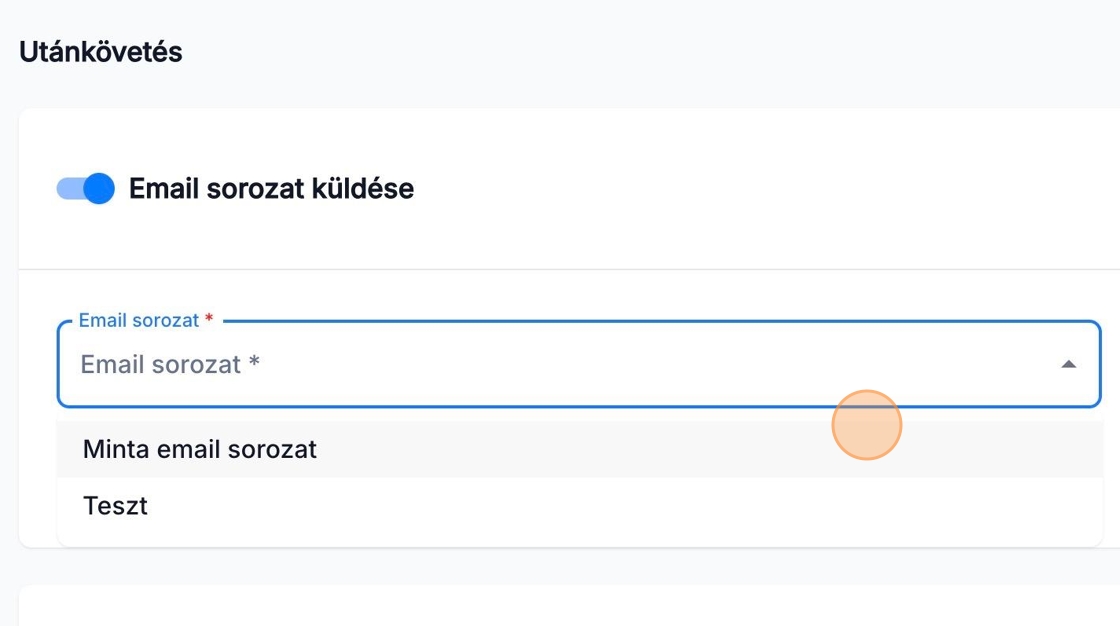
Task: Click the floating Email sorozat field label
Action: coord(138,321)
